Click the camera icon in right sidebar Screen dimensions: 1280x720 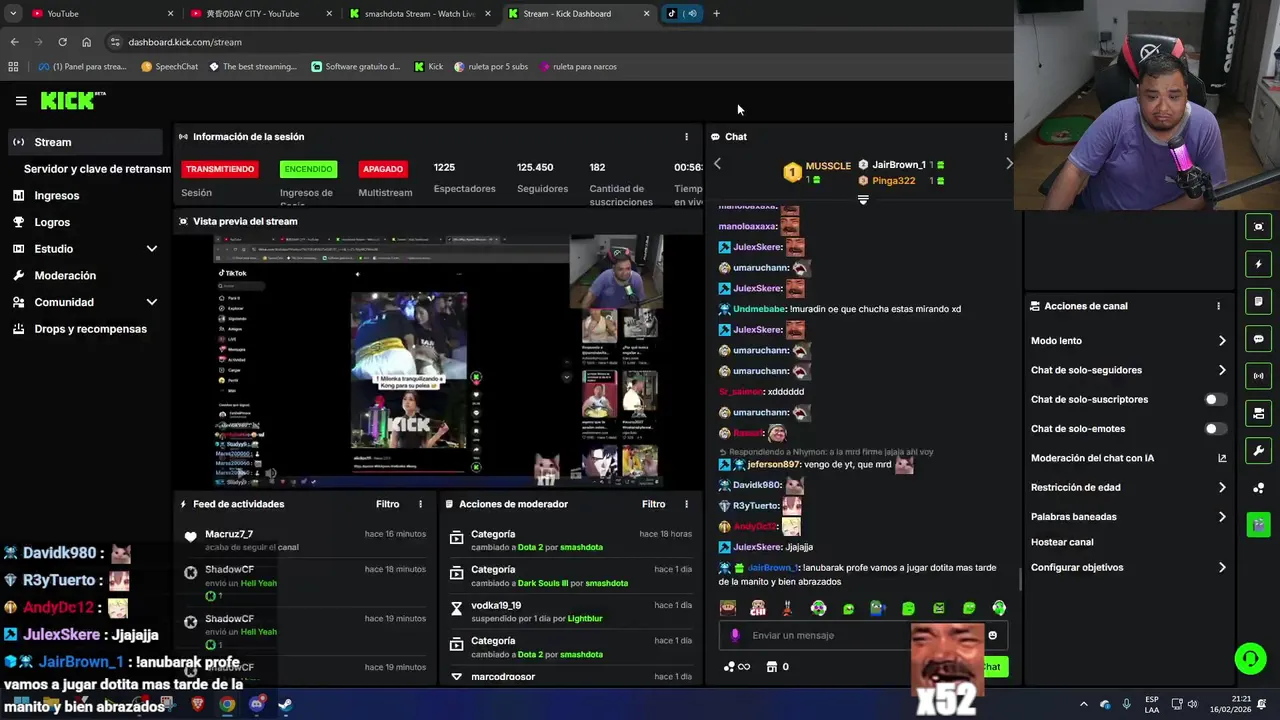[x=1259, y=413]
